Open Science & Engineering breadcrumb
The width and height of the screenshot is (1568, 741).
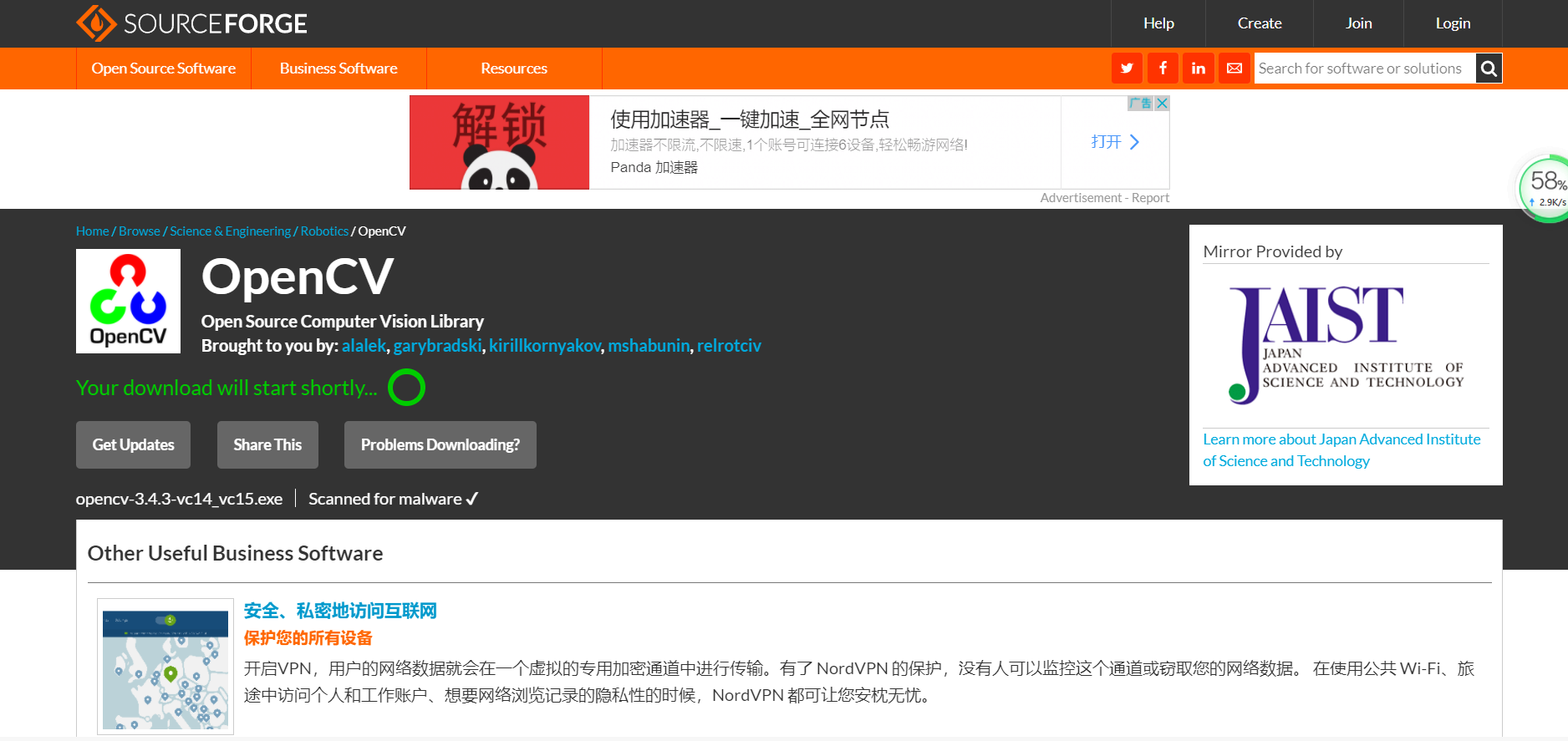pos(231,231)
